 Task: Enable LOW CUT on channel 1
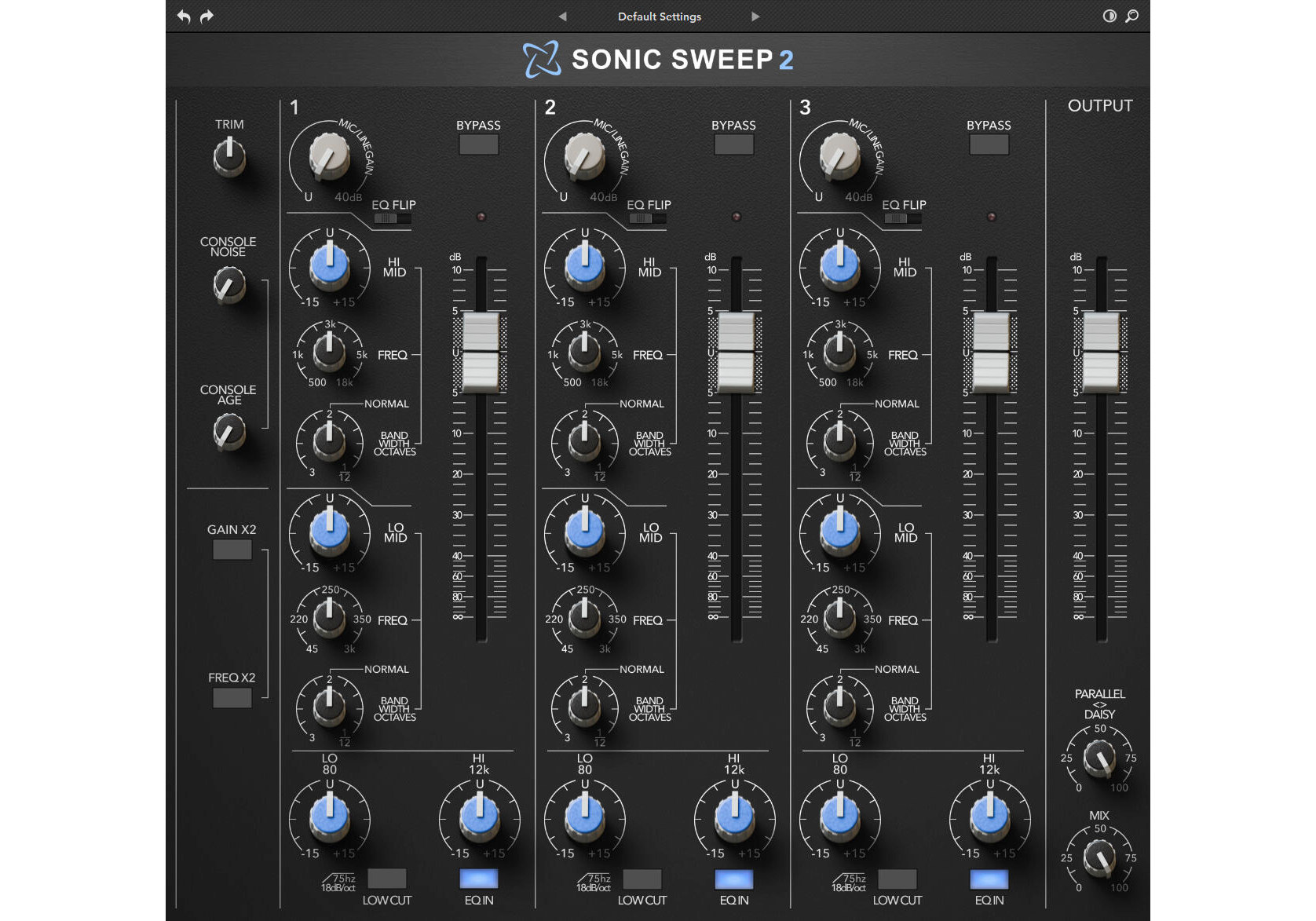387,879
